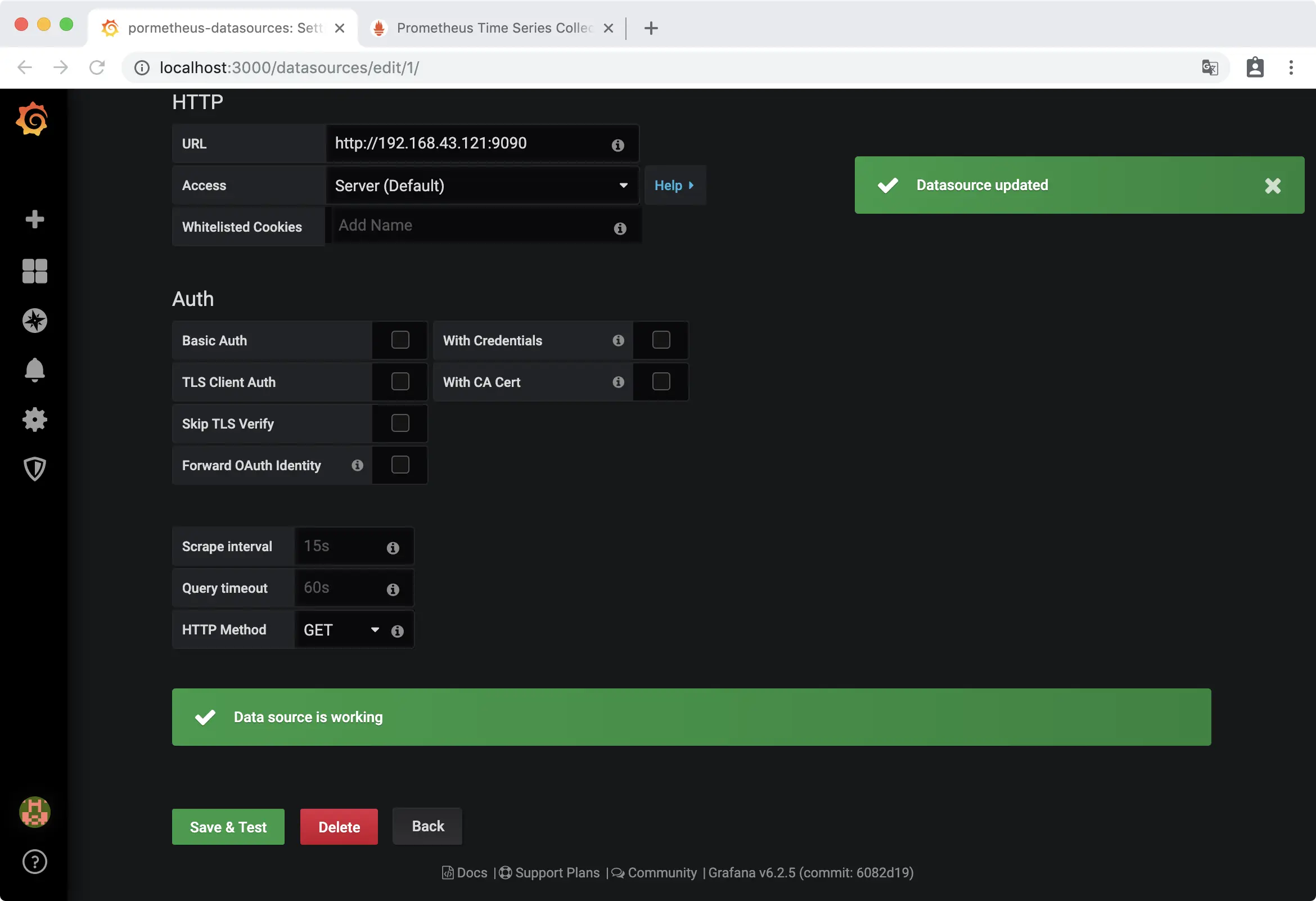Open the Alerting bell icon
The height and width of the screenshot is (901, 1316).
(x=34, y=370)
